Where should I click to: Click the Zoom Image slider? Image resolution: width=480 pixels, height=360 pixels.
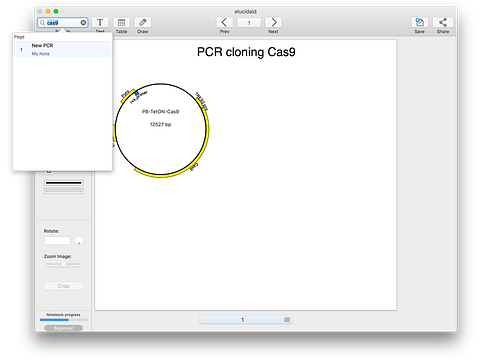click(x=64, y=265)
